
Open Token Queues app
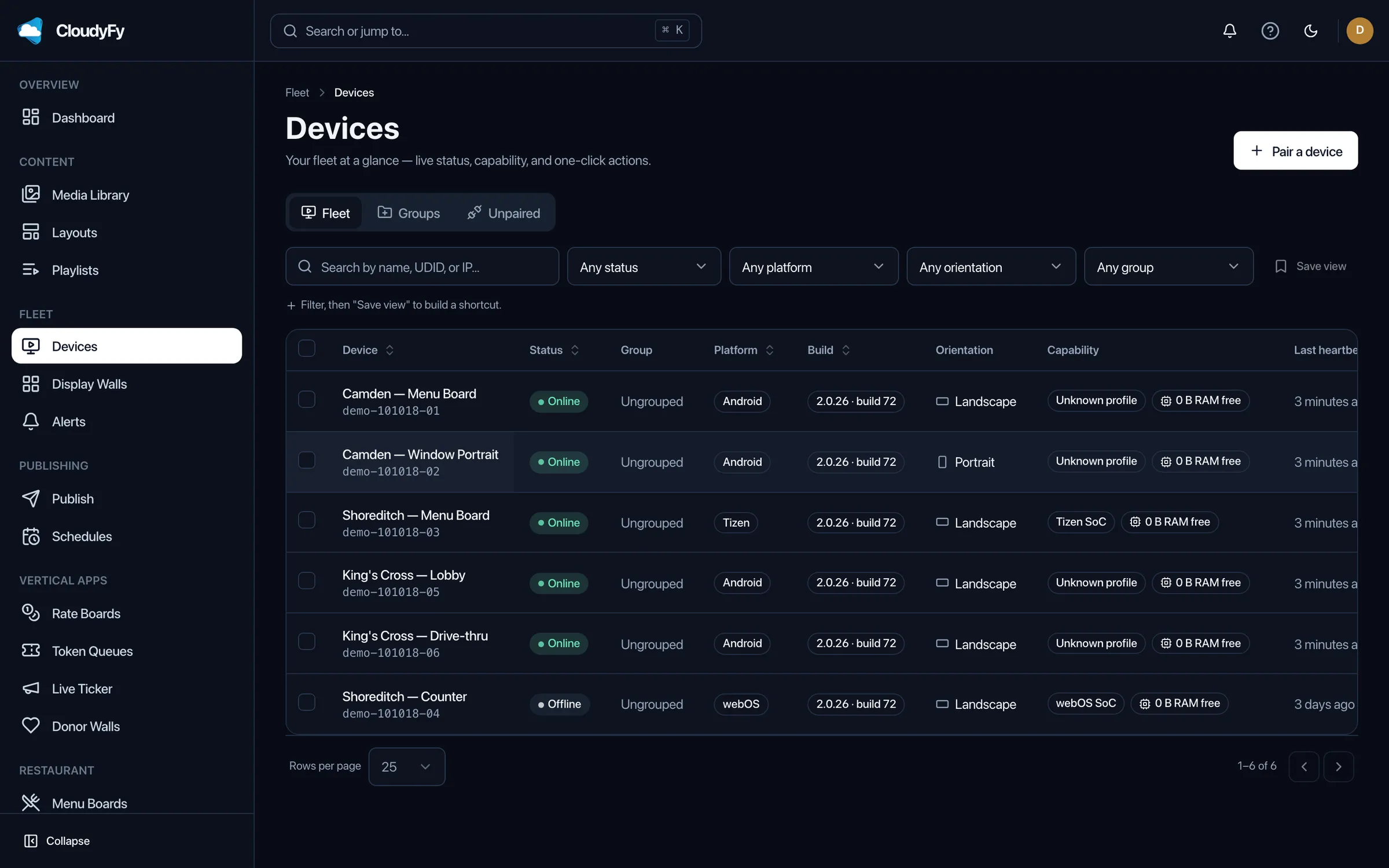(127, 650)
